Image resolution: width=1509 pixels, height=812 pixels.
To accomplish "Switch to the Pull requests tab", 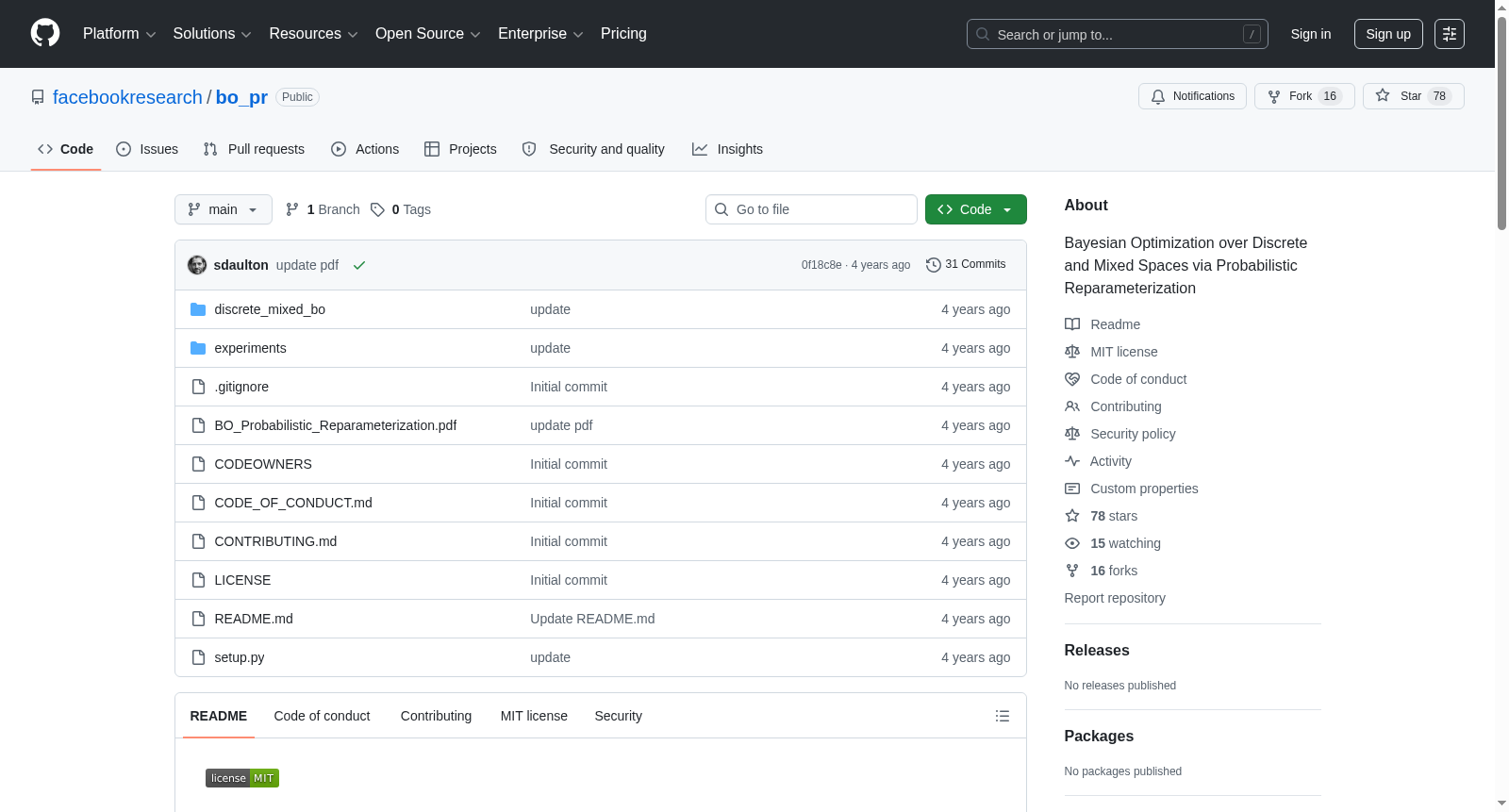I will tap(254, 149).
